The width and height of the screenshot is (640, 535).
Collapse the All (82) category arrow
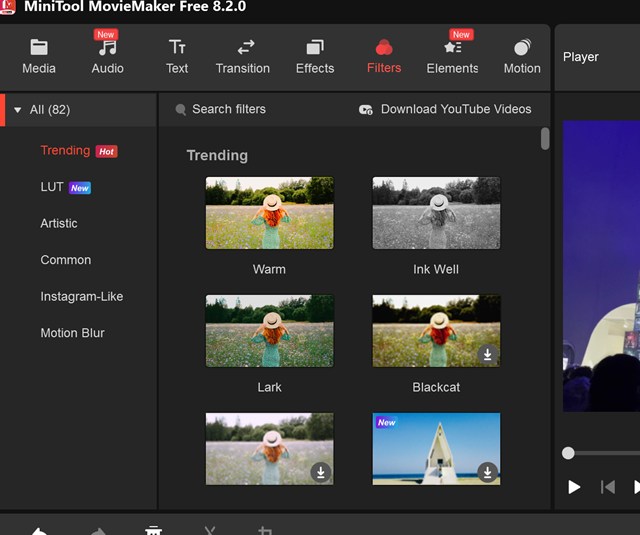(18, 110)
